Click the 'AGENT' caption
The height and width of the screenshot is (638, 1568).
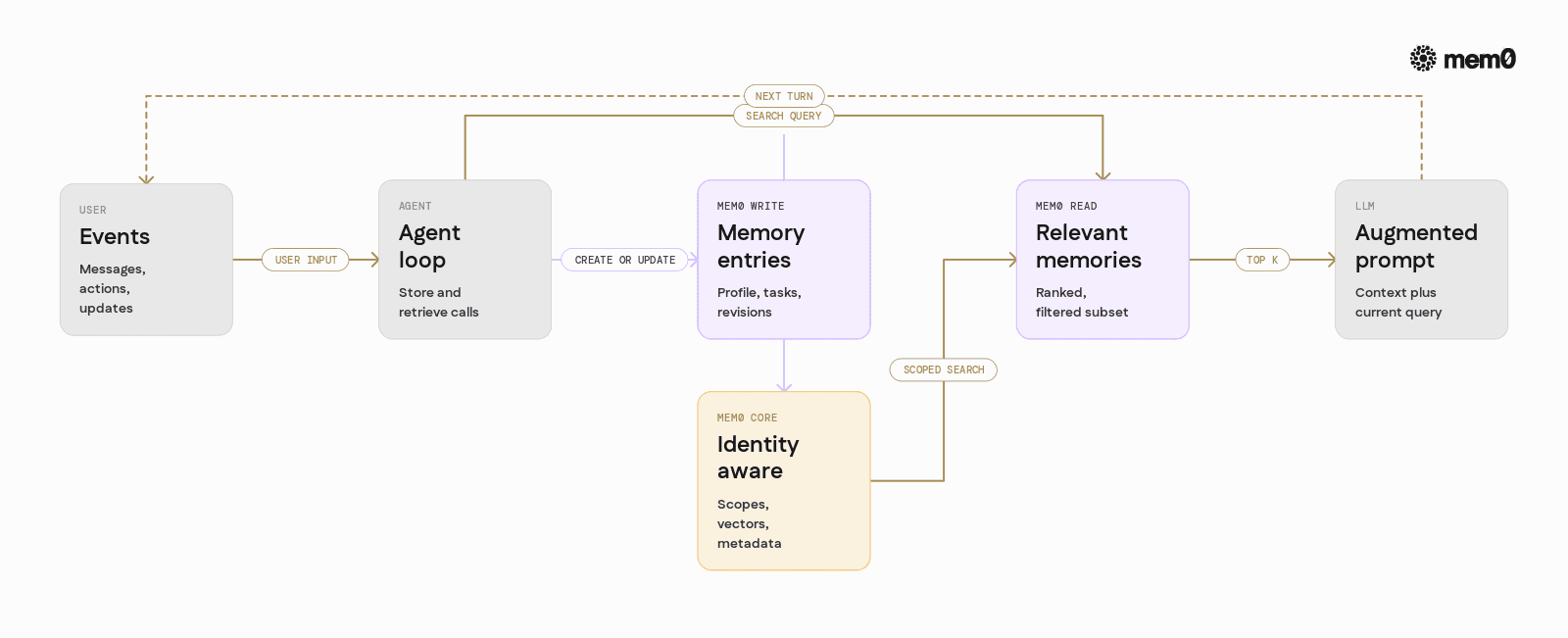[x=416, y=206]
